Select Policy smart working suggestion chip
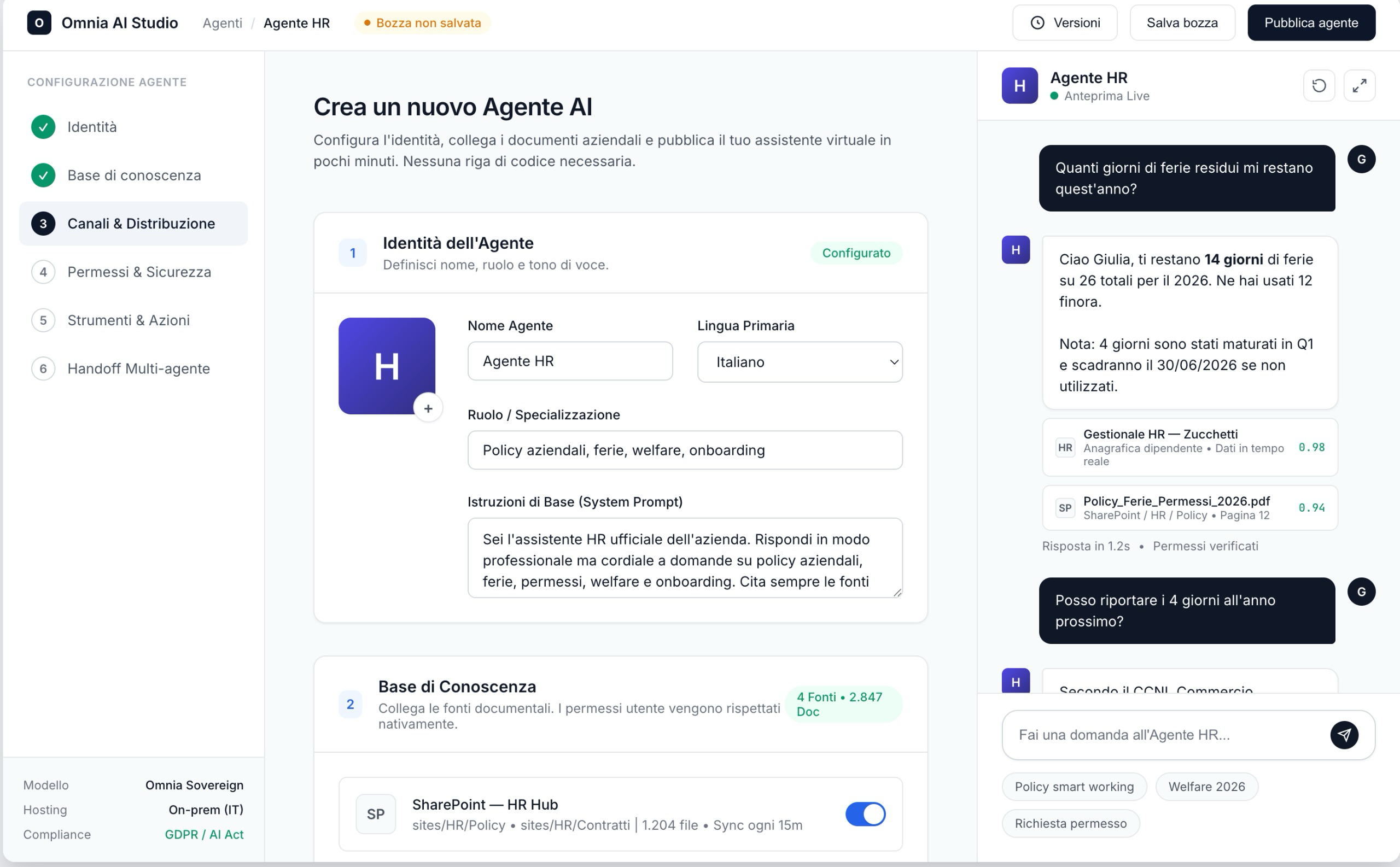Screen dimensions: 1400x867 pyautogui.click(x=1074, y=787)
